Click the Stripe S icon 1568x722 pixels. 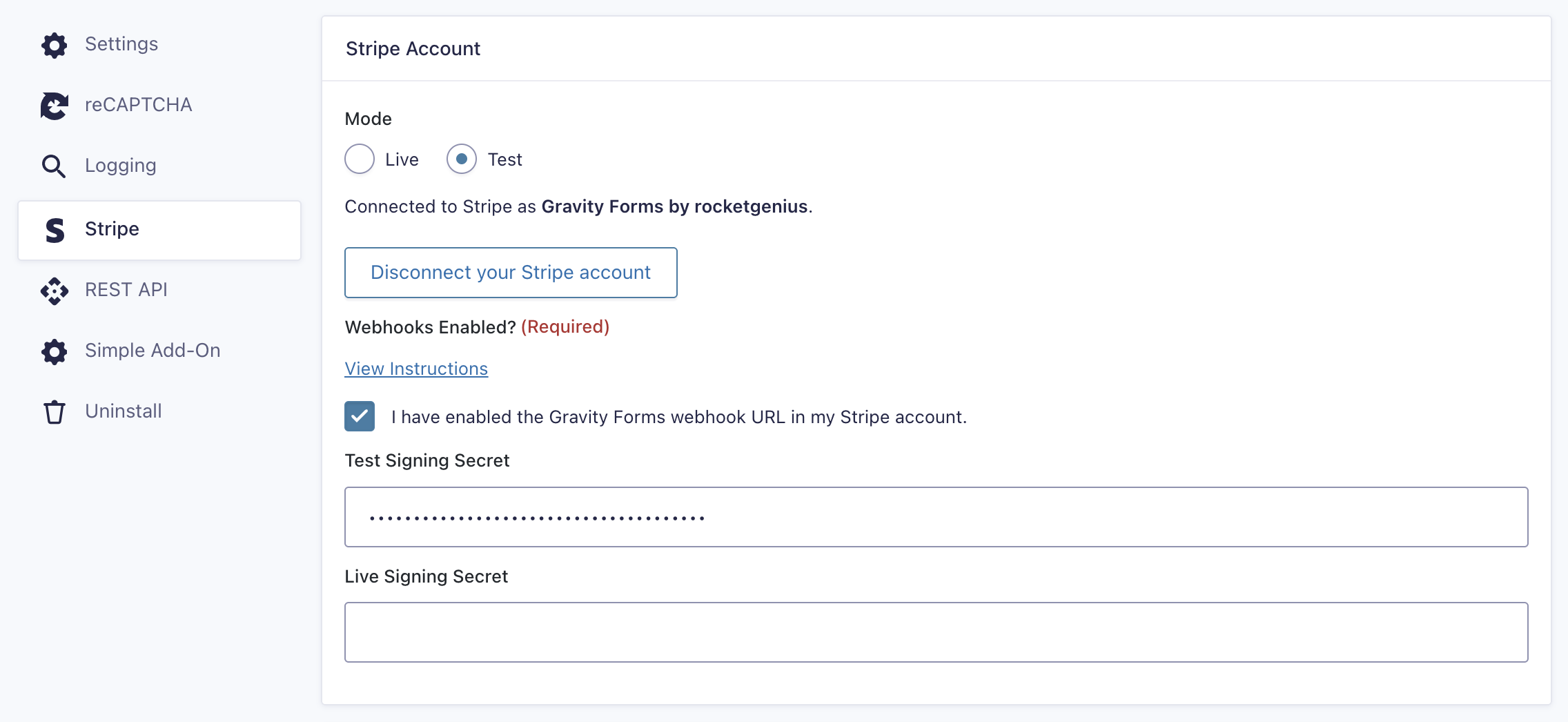55,229
